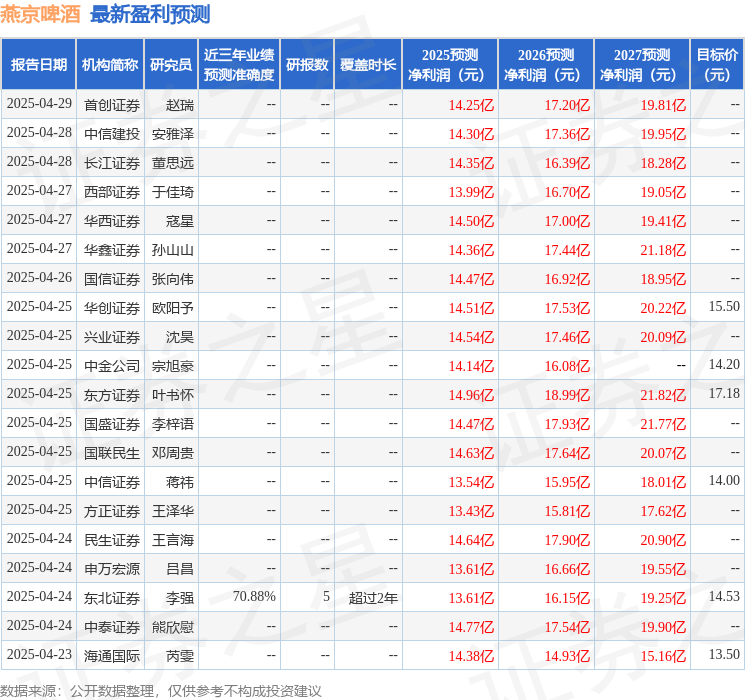Click the 目标价 column header
Image resolution: width=745 pixels, height=700 pixels.
click(x=717, y=64)
